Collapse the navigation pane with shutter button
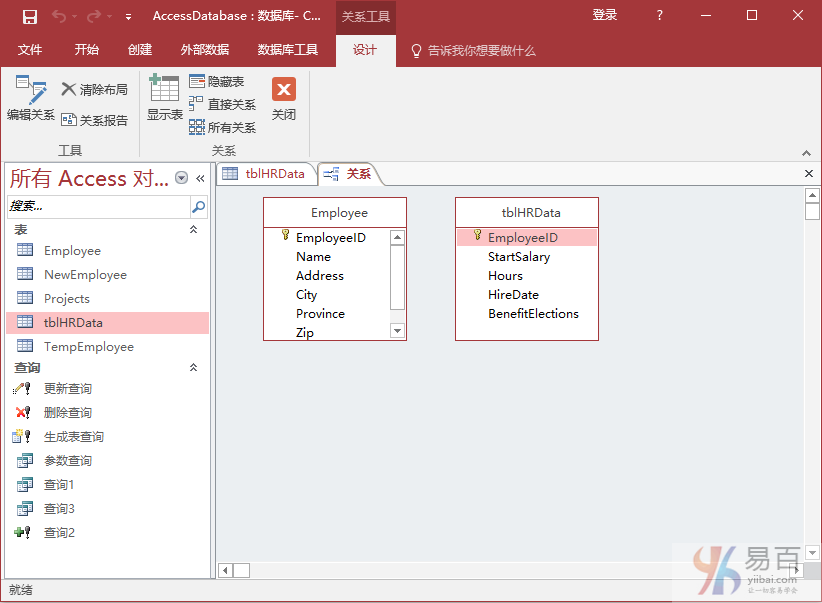The height and width of the screenshot is (603, 822). click(200, 178)
